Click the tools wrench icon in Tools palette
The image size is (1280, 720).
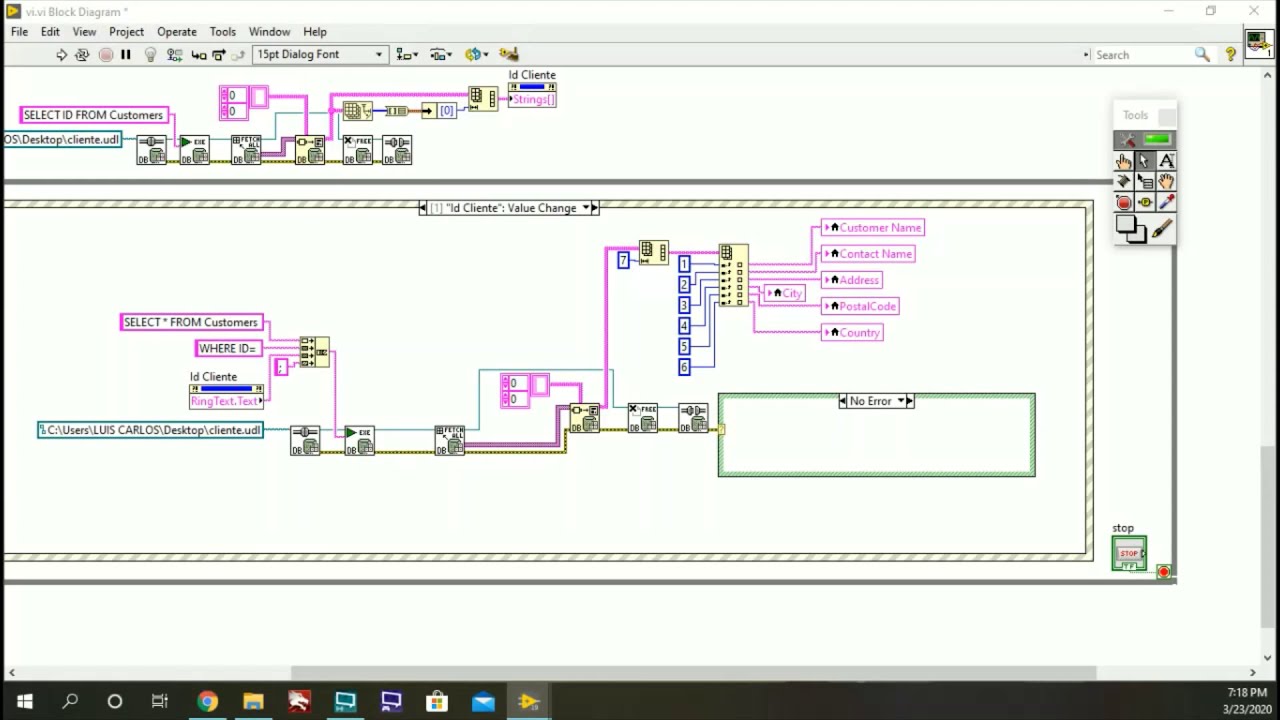click(1127, 140)
